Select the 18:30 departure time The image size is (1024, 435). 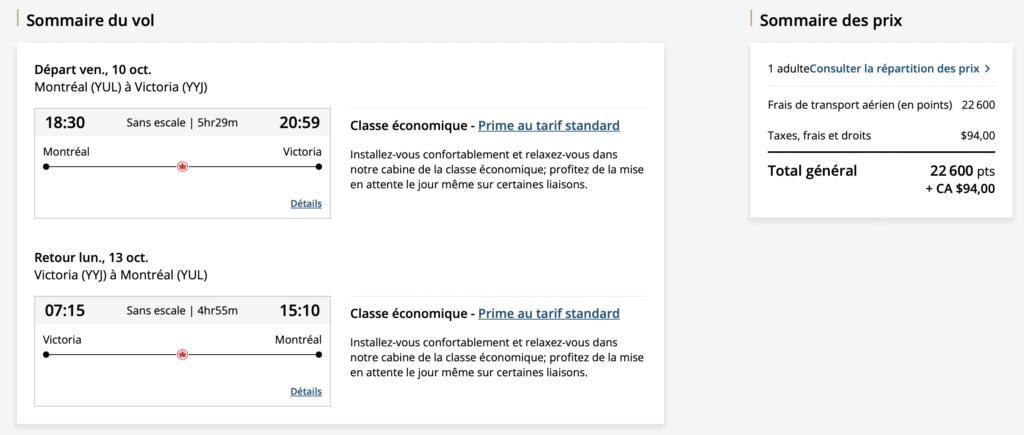(65, 123)
